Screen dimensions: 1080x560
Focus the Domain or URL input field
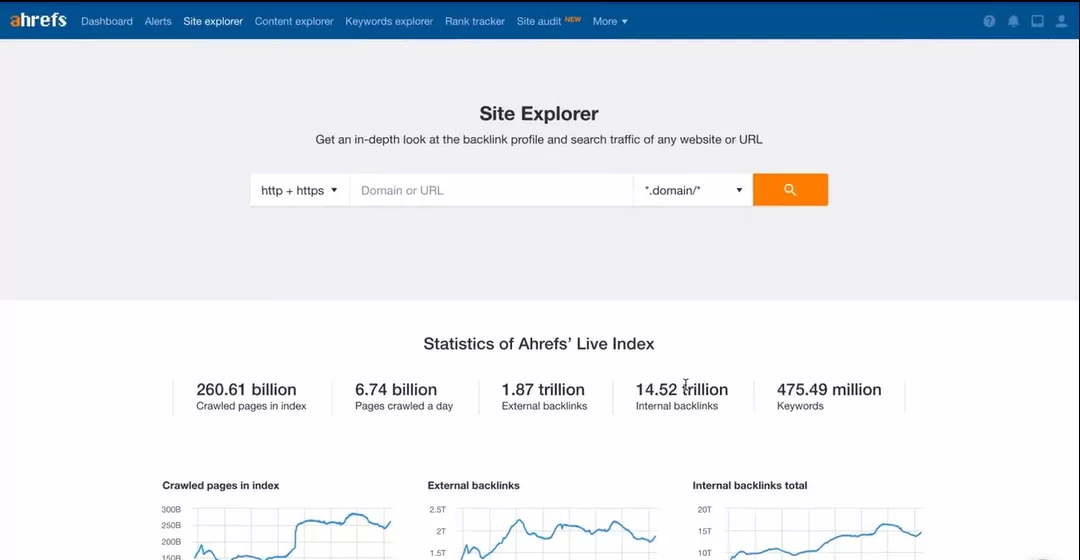pyautogui.click(x=491, y=190)
